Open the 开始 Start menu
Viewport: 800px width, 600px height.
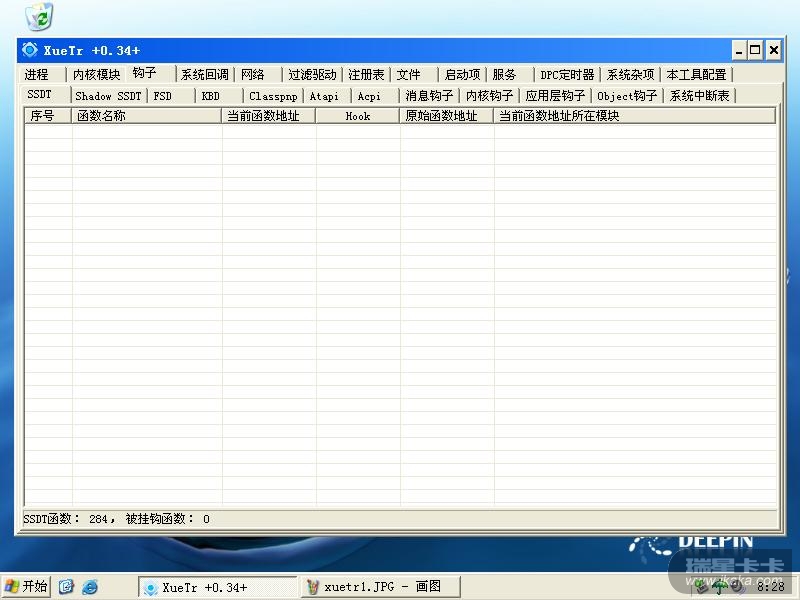[26, 587]
